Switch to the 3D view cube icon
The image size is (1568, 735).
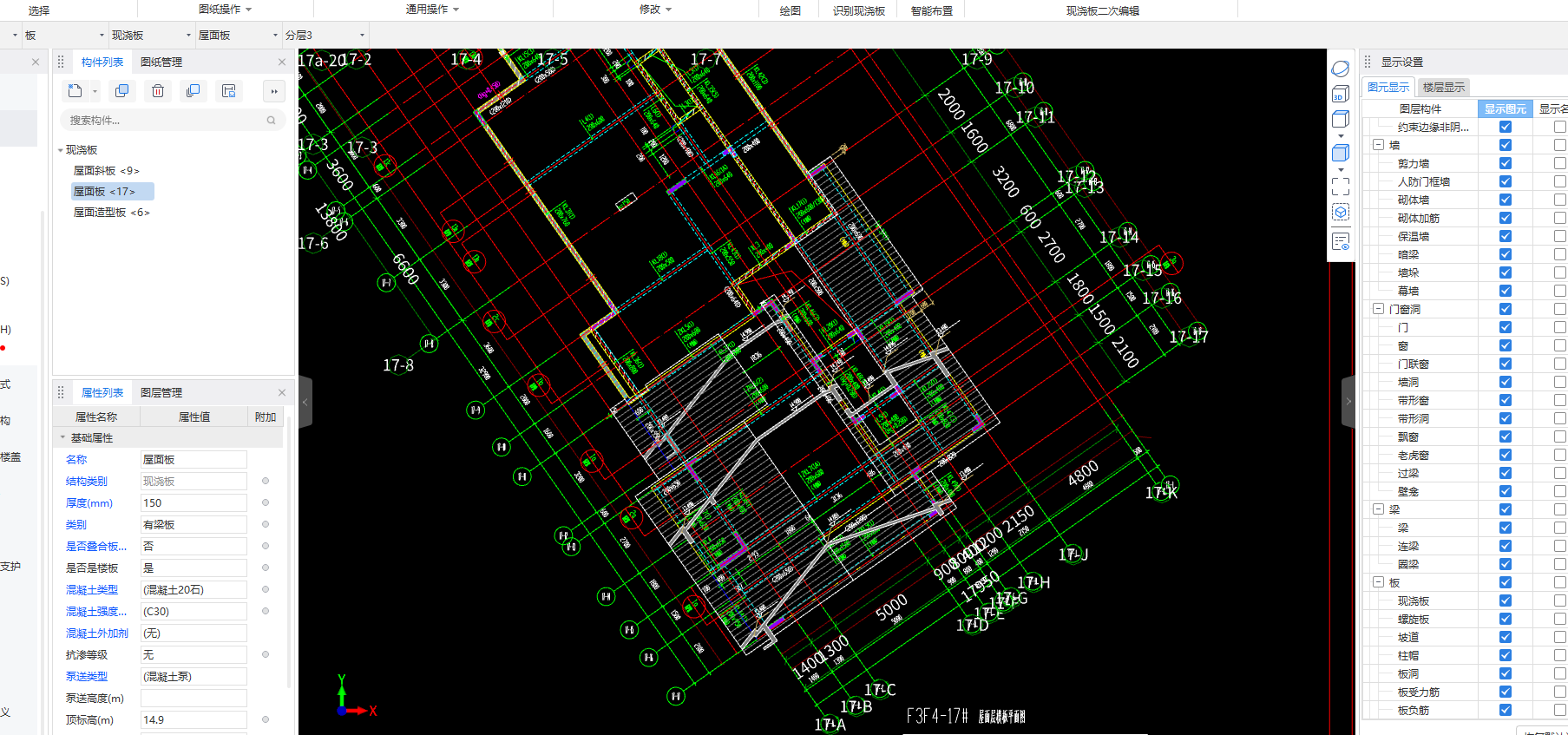pos(1341,94)
